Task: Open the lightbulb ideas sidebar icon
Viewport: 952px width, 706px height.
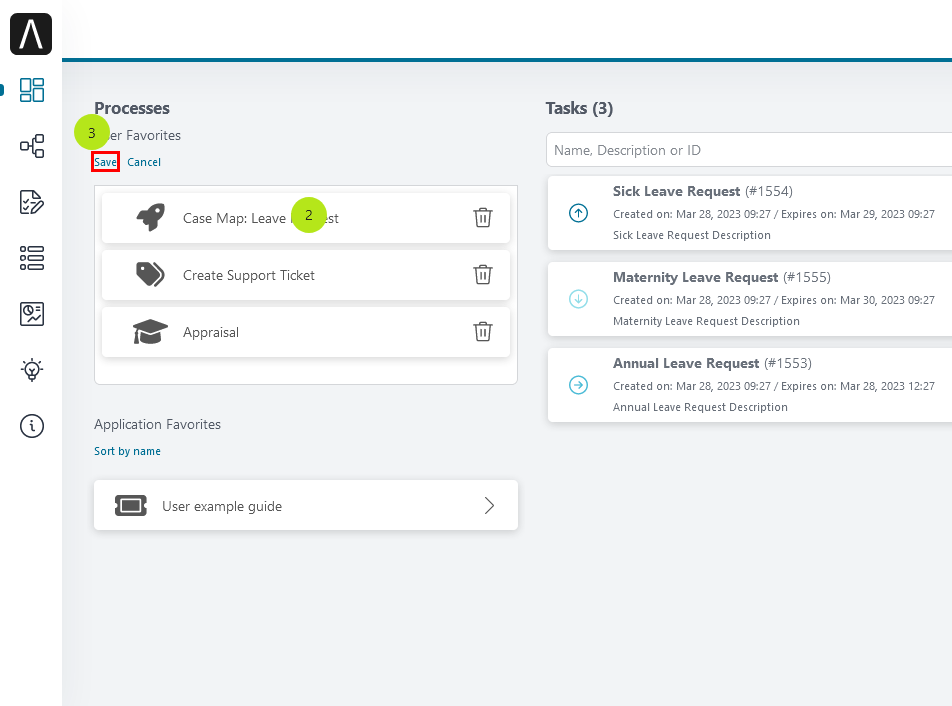Action: point(32,370)
